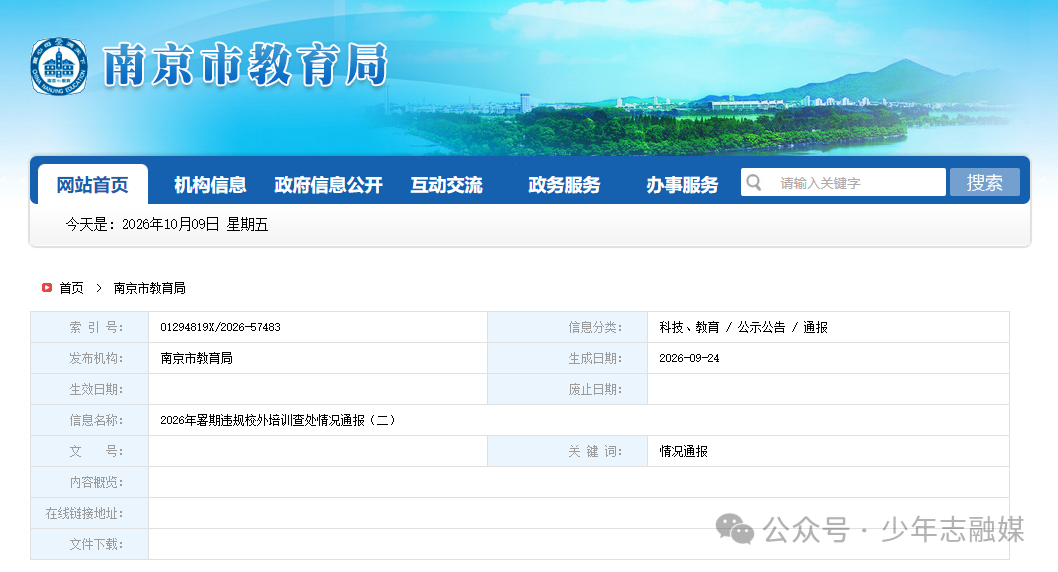Open 政府信息公开 in navigation bar
1058x572 pixels.
tap(329, 185)
